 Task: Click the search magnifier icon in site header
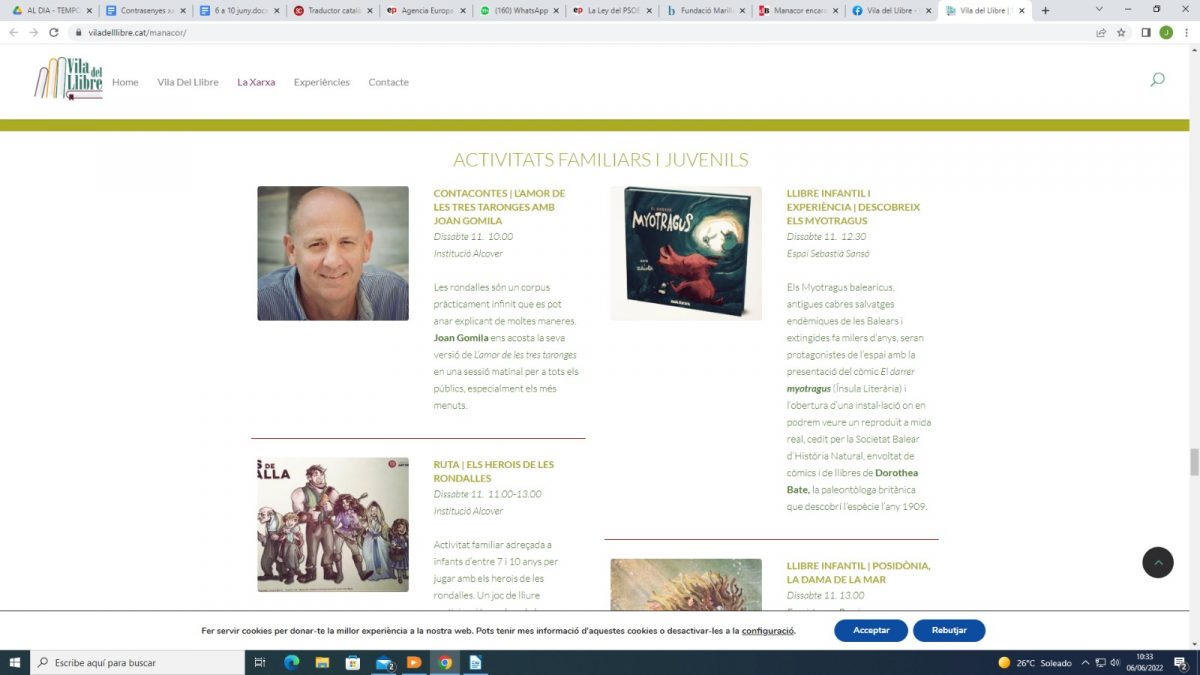[x=1157, y=80]
